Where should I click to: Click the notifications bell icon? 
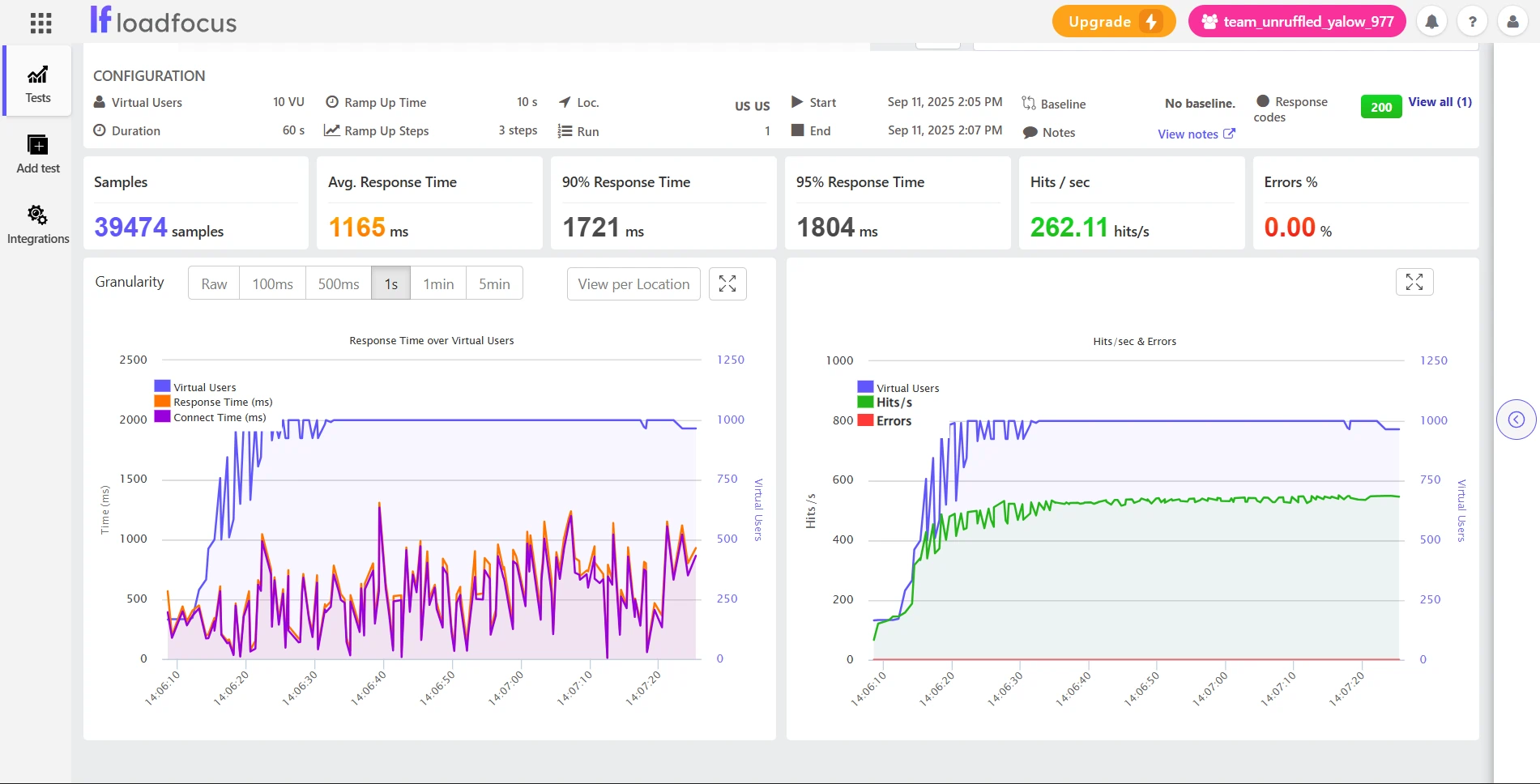point(1431,22)
